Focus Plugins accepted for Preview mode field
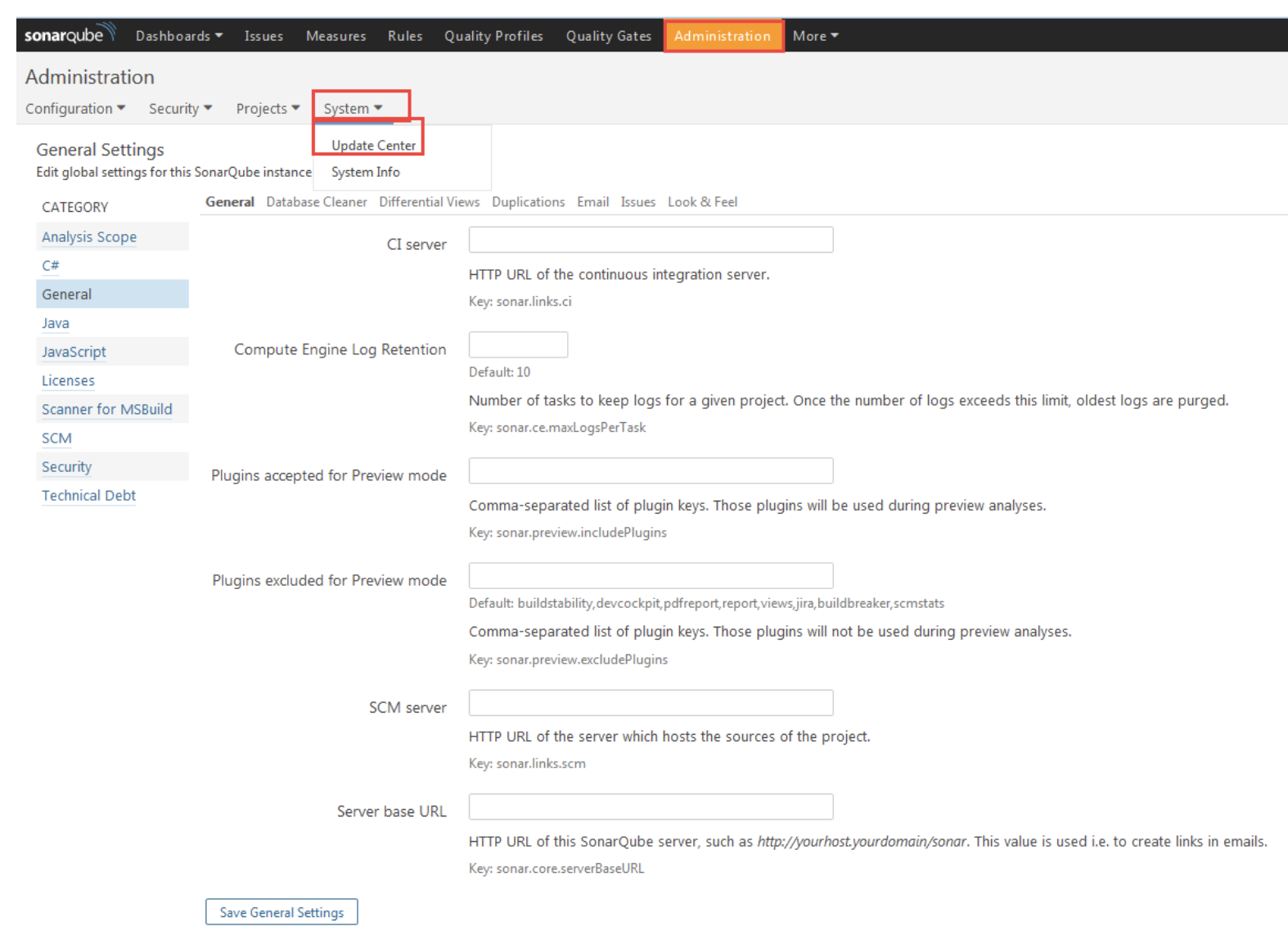This screenshot has width=1288, height=949. (x=651, y=470)
